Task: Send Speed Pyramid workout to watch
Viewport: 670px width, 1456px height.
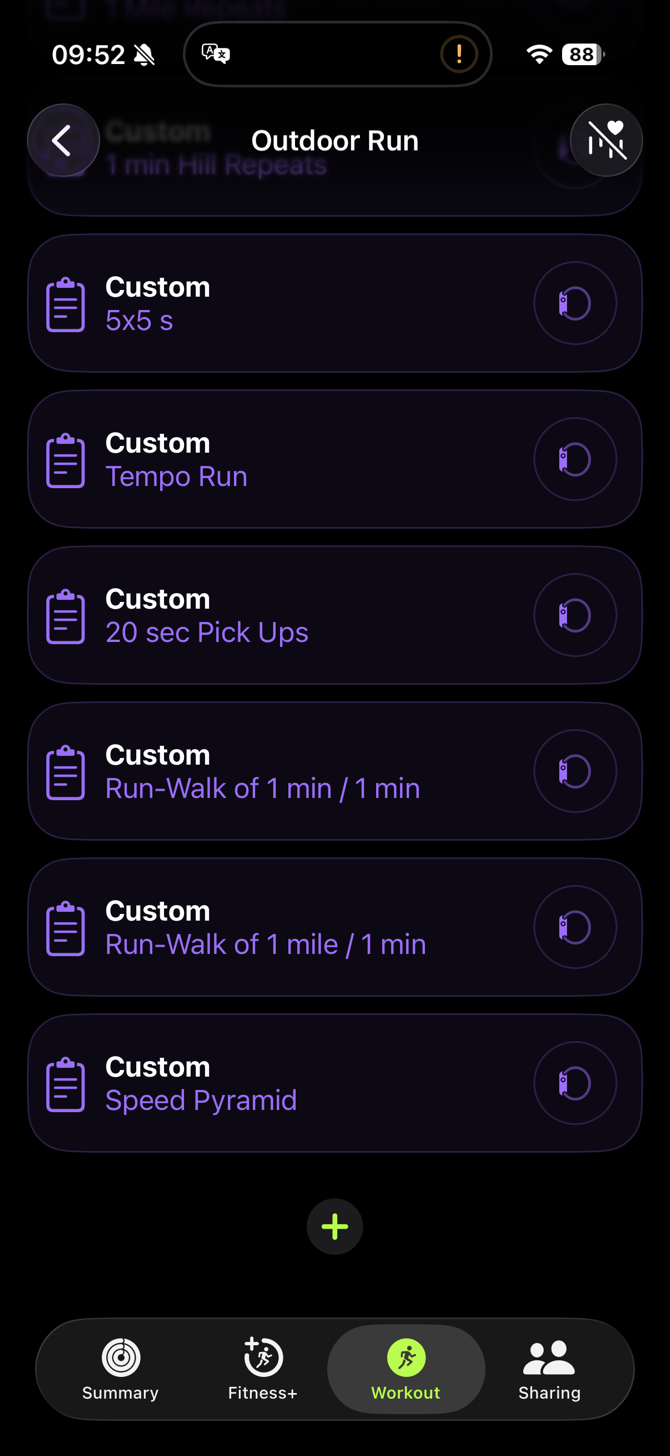Action: (x=575, y=1083)
